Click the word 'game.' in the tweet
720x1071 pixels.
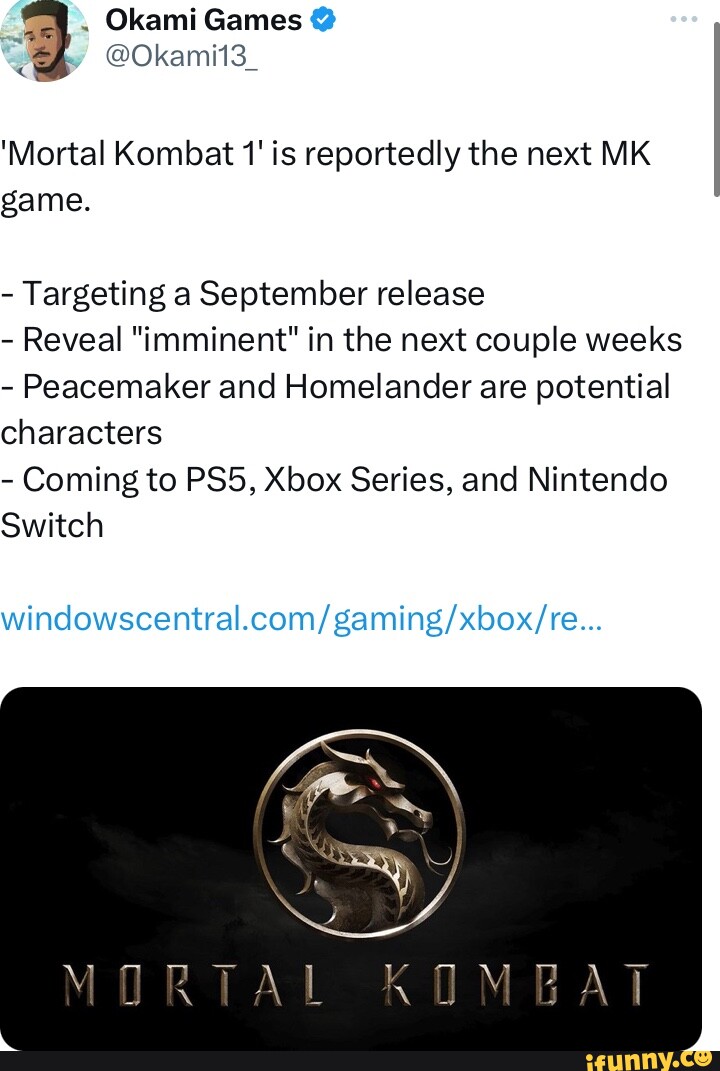46,203
